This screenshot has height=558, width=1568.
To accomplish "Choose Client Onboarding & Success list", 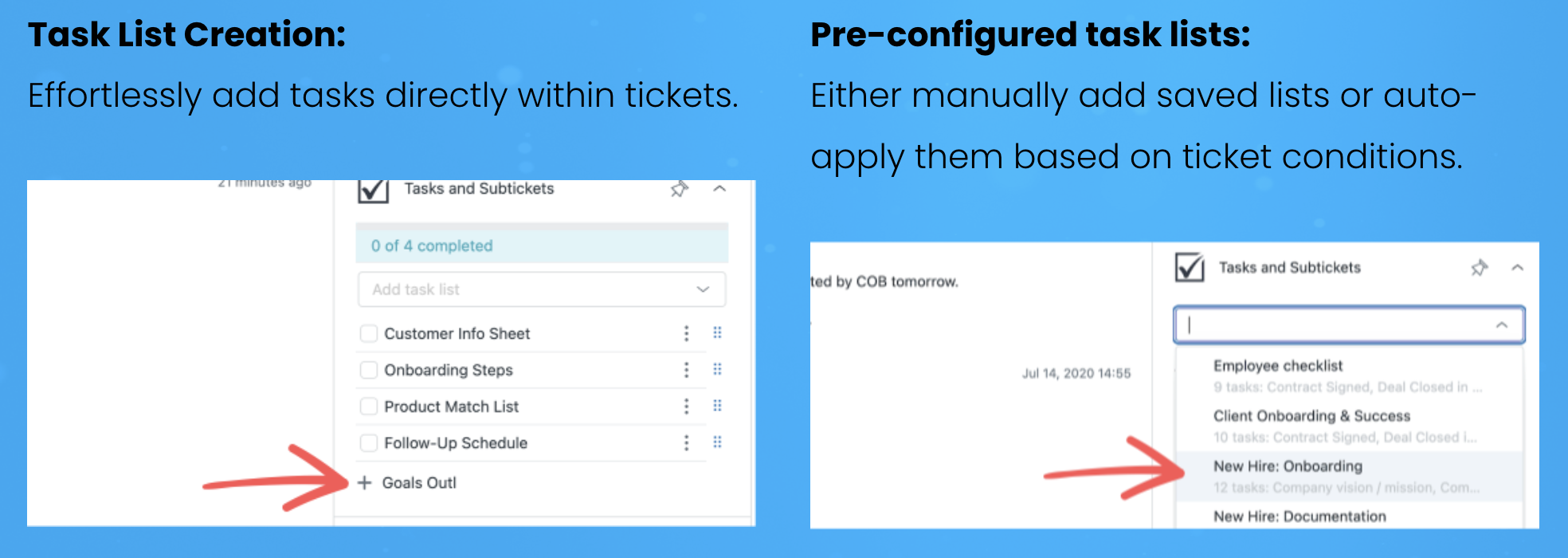I will click(x=1349, y=426).
